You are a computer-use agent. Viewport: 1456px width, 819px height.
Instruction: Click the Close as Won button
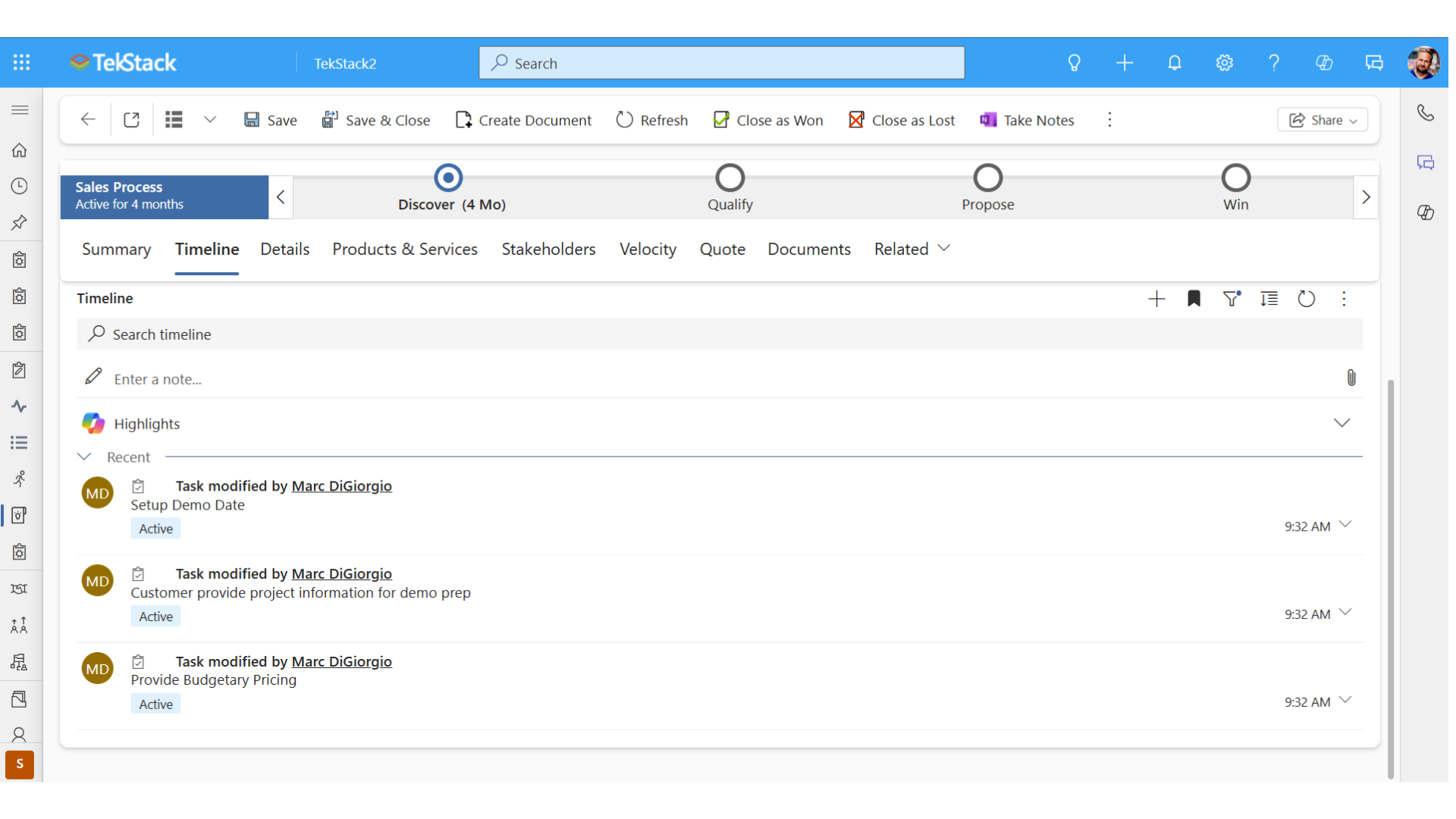click(768, 120)
